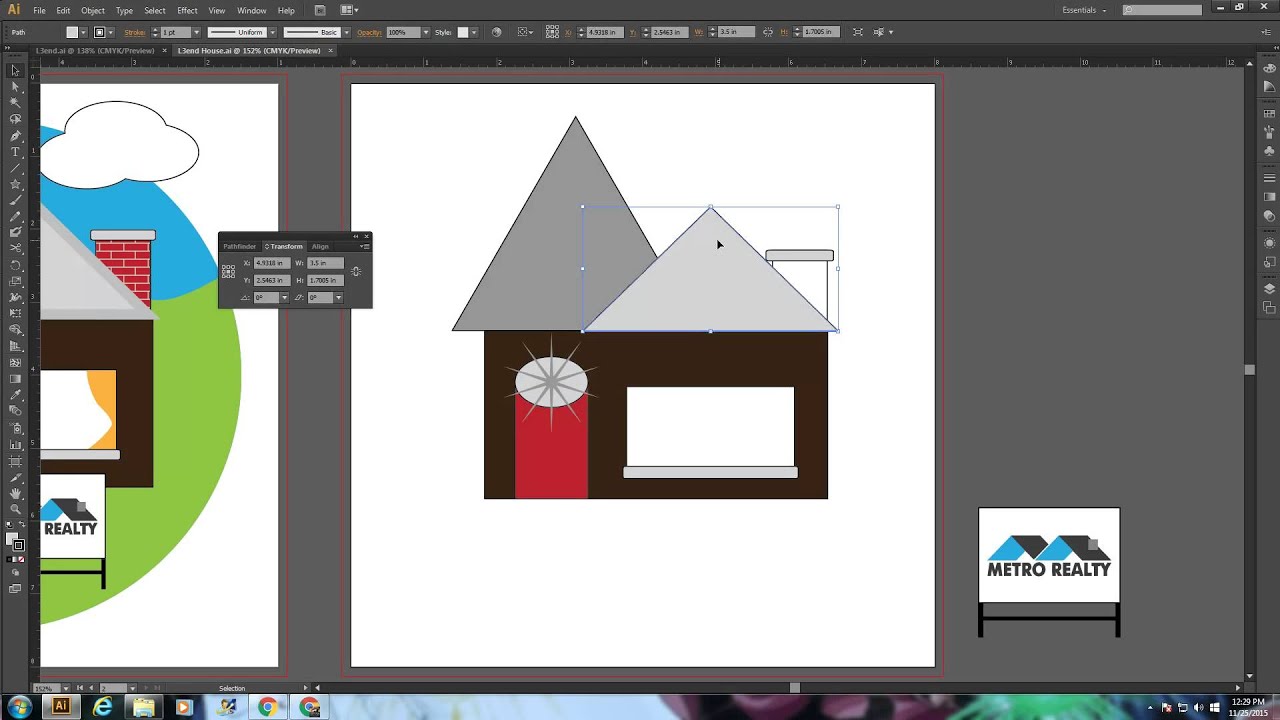Select the Lasso tool
The height and width of the screenshot is (720, 1280).
[15, 119]
